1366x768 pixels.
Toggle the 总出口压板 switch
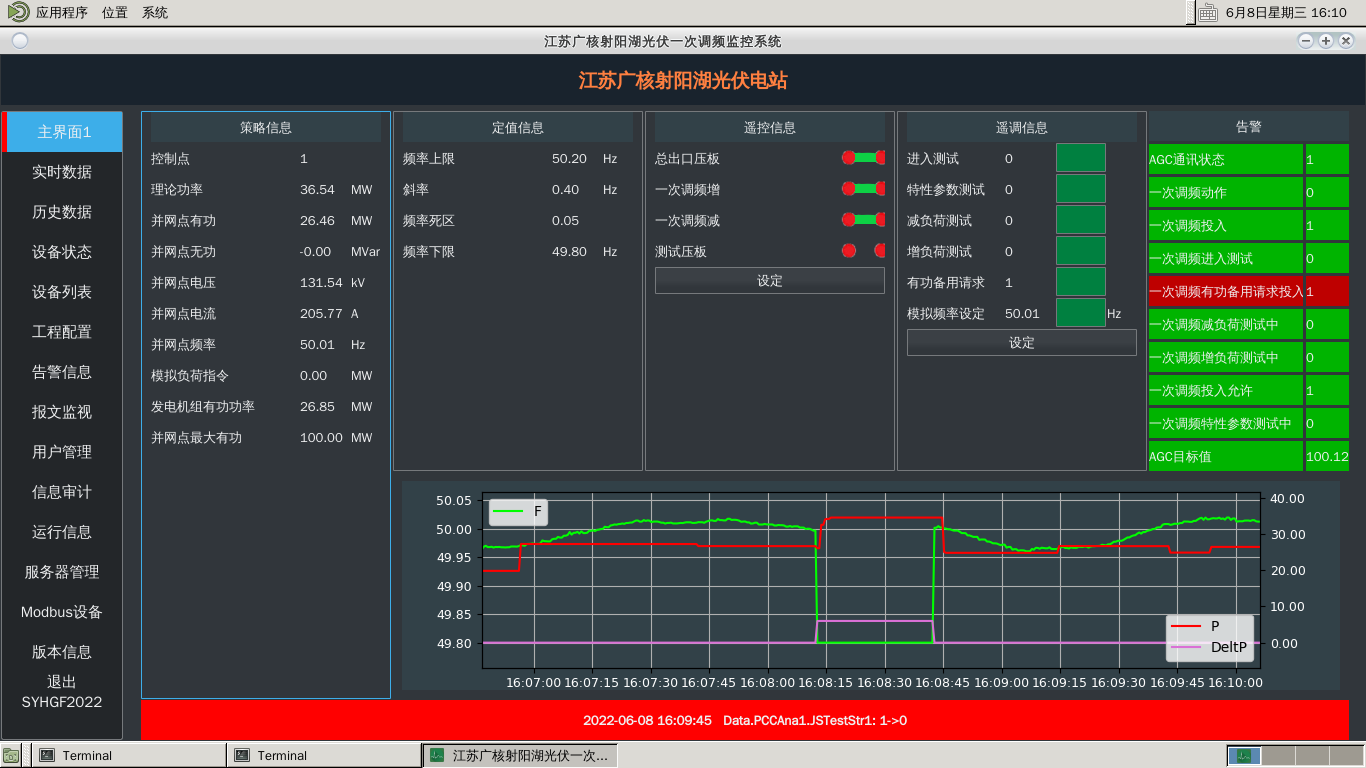click(864, 158)
